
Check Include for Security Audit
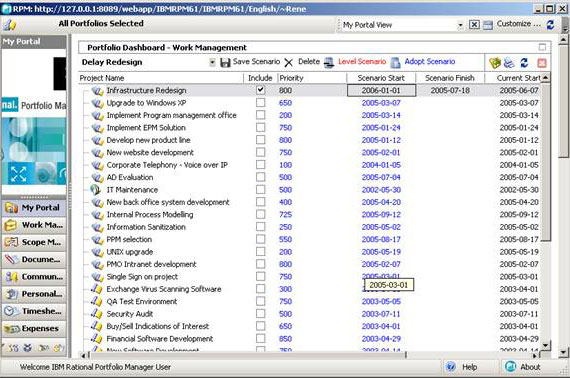[x=260, y=313]
